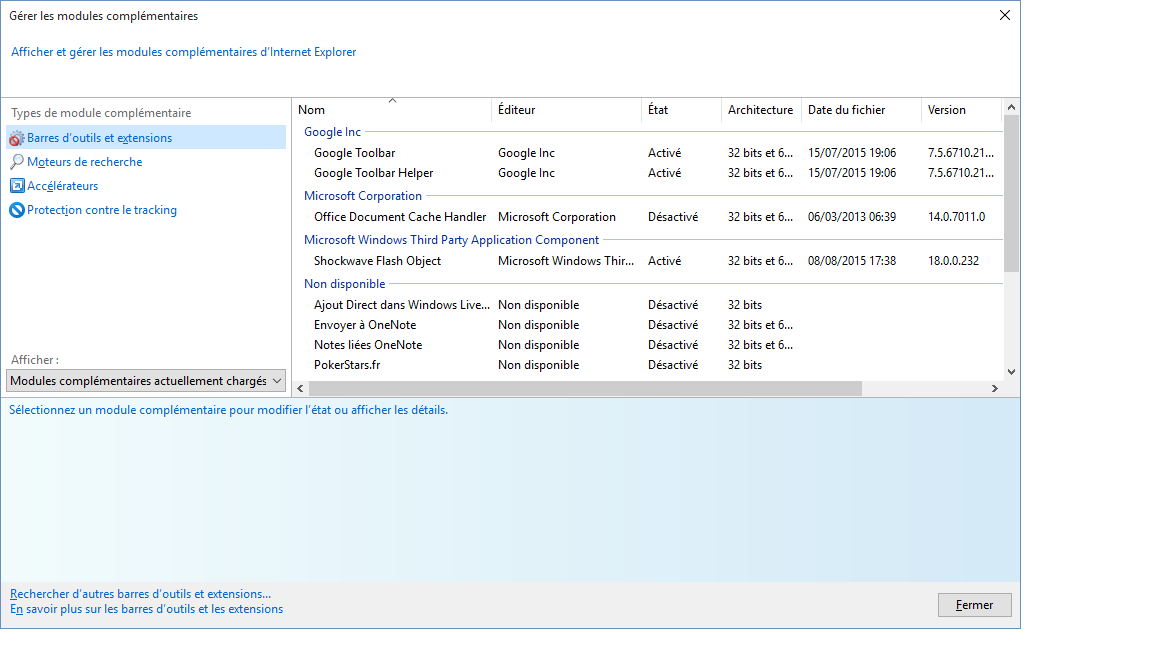1152x648 pixels.
Task: Click Désactivé status of Office Document Cache Handler
Action: click(x=673, y=217)
